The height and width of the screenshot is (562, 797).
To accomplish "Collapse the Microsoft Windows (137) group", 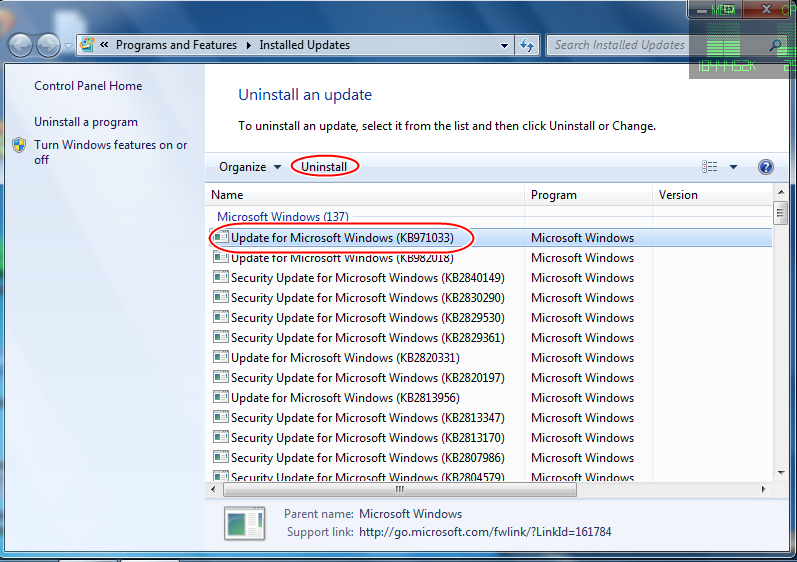I will tap(283, 216).
